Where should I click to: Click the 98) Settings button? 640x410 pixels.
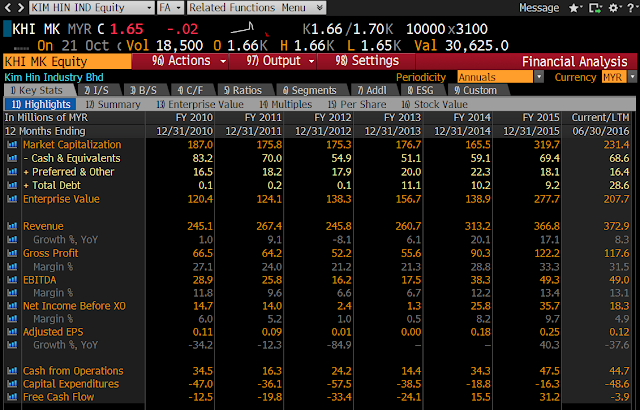pyautogui.click(x=366, y=61)
